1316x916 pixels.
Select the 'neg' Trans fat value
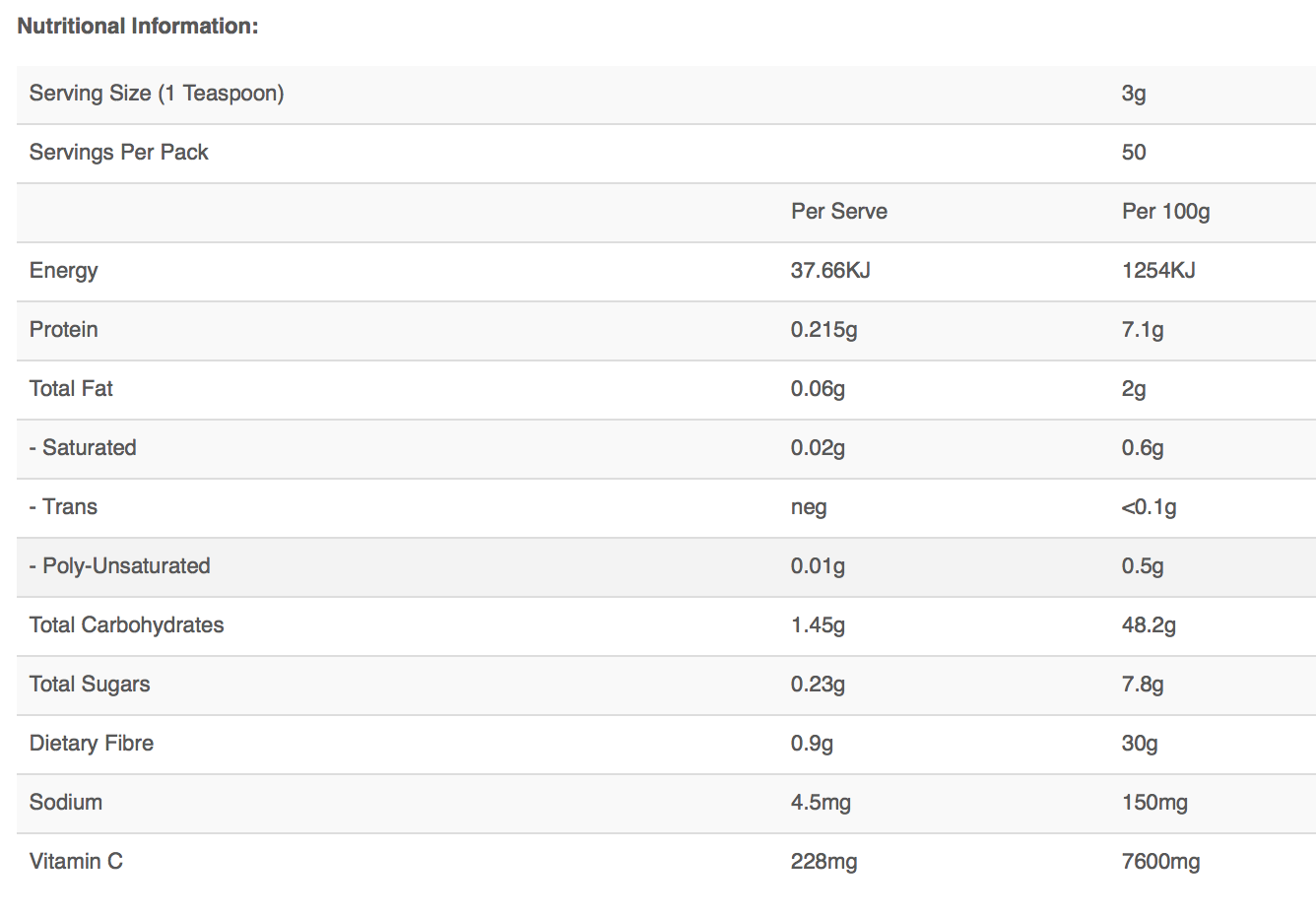(x=808, y=508)
